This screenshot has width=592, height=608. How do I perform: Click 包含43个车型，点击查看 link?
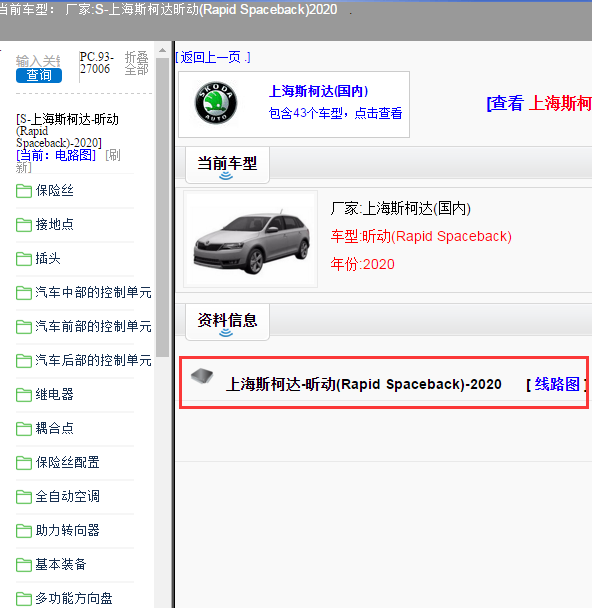pos(335,113)
